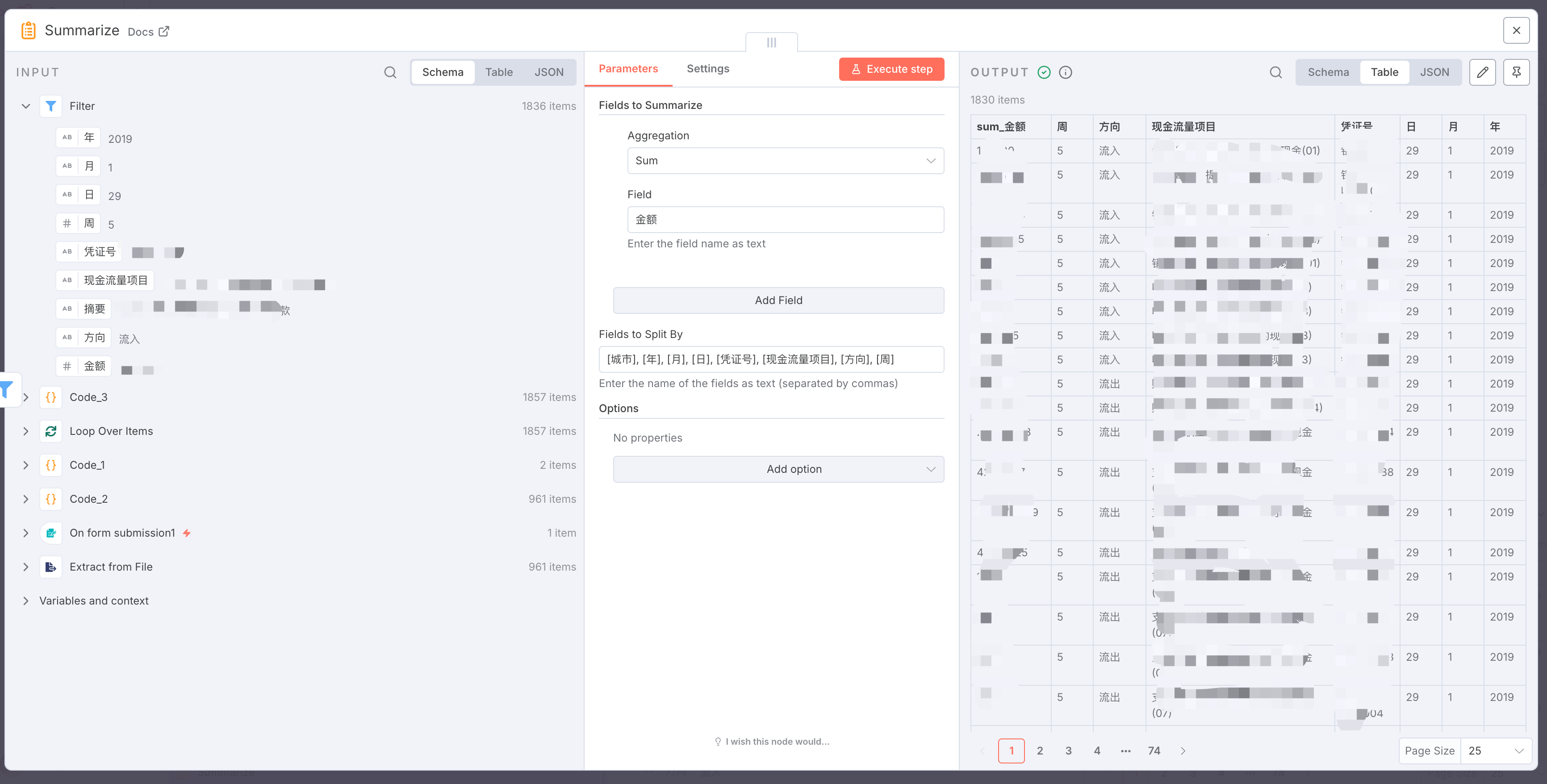Viewport: 1547px width, 784px height.
Task: Open the Settings tab
Action: click(x=707, y=68)
